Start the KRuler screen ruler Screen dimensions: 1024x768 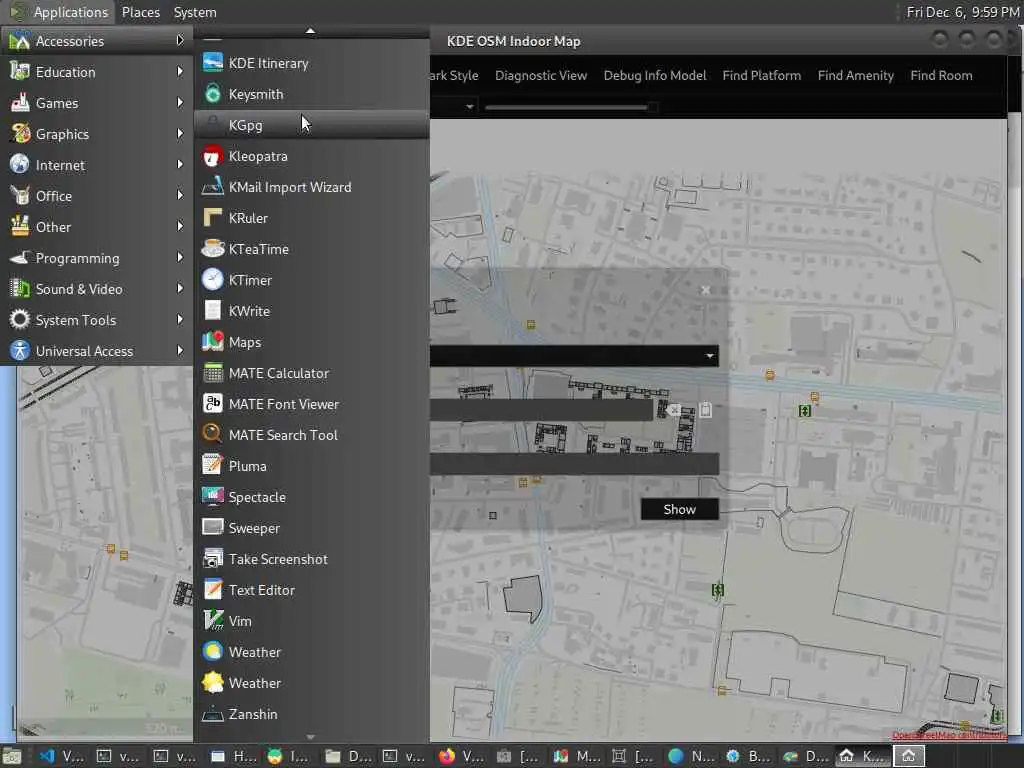(312, 218)
